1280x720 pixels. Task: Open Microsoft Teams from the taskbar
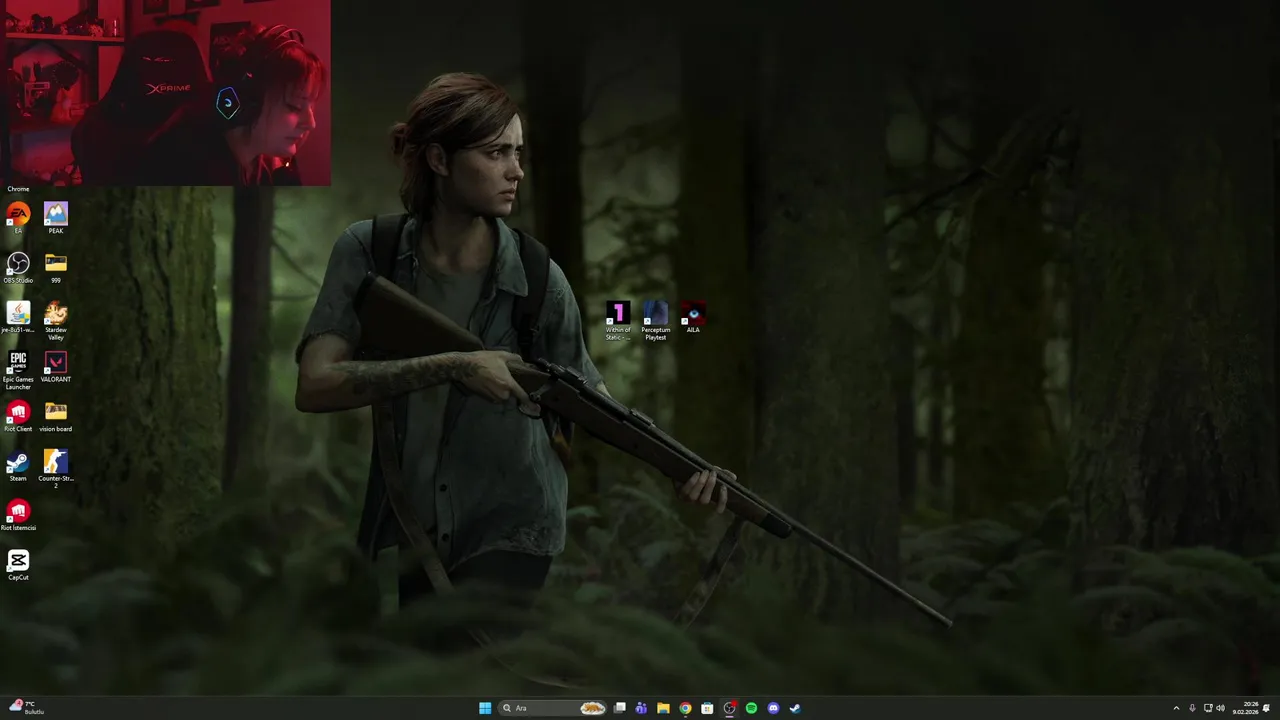[641, 708]
